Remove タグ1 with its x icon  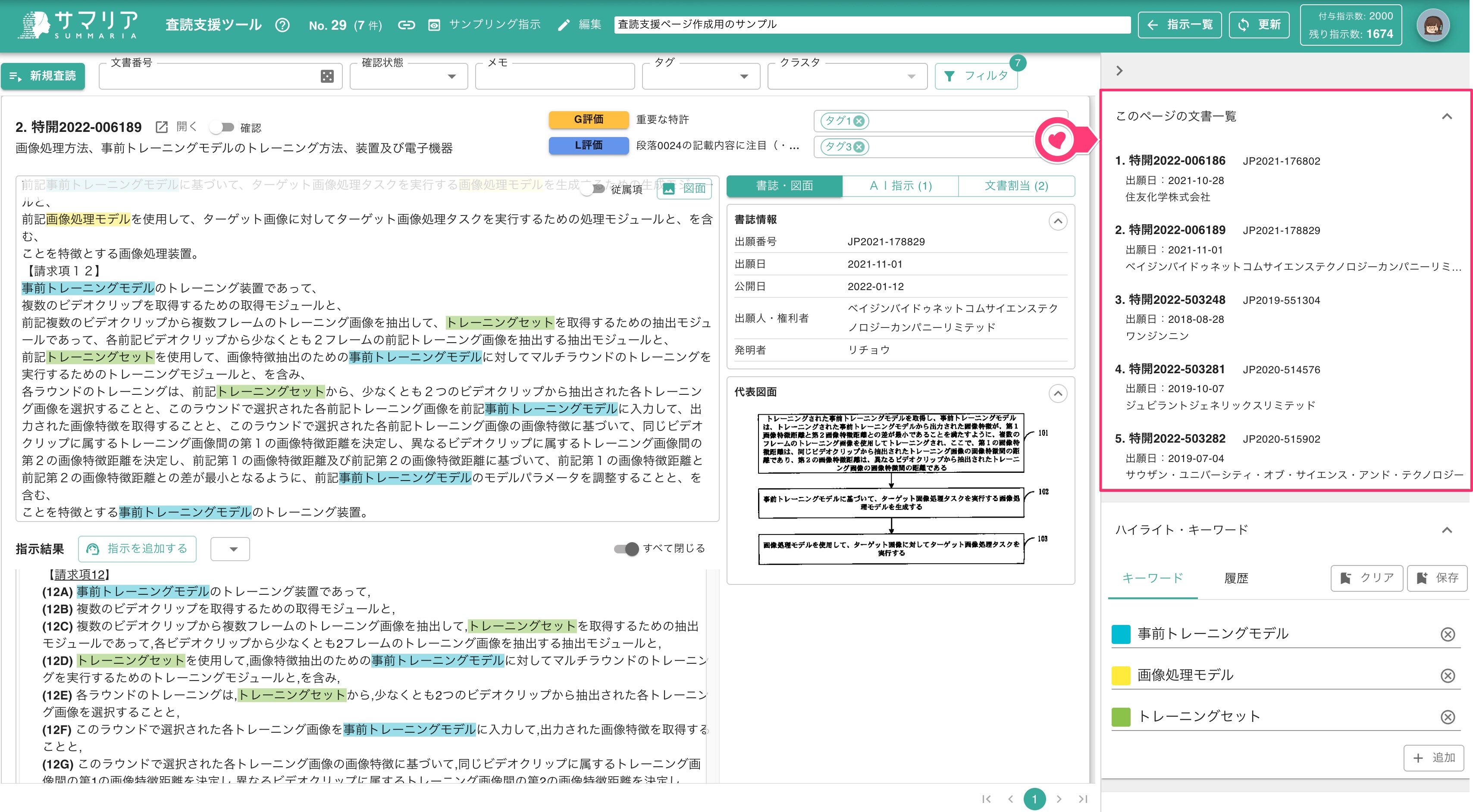pyautogui.click(x=859, y=121)
